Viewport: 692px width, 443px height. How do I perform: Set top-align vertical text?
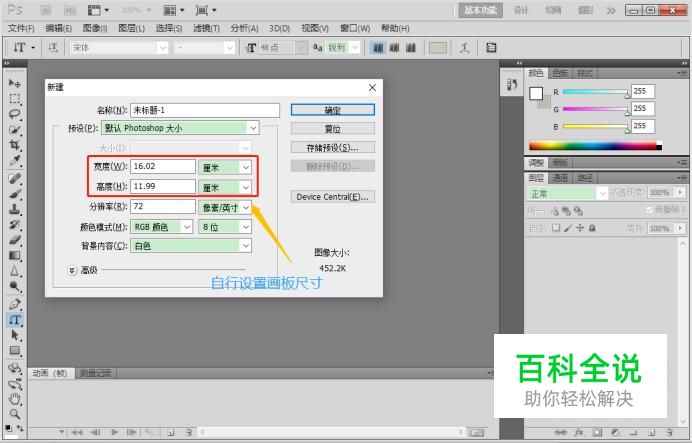point(378,48)
